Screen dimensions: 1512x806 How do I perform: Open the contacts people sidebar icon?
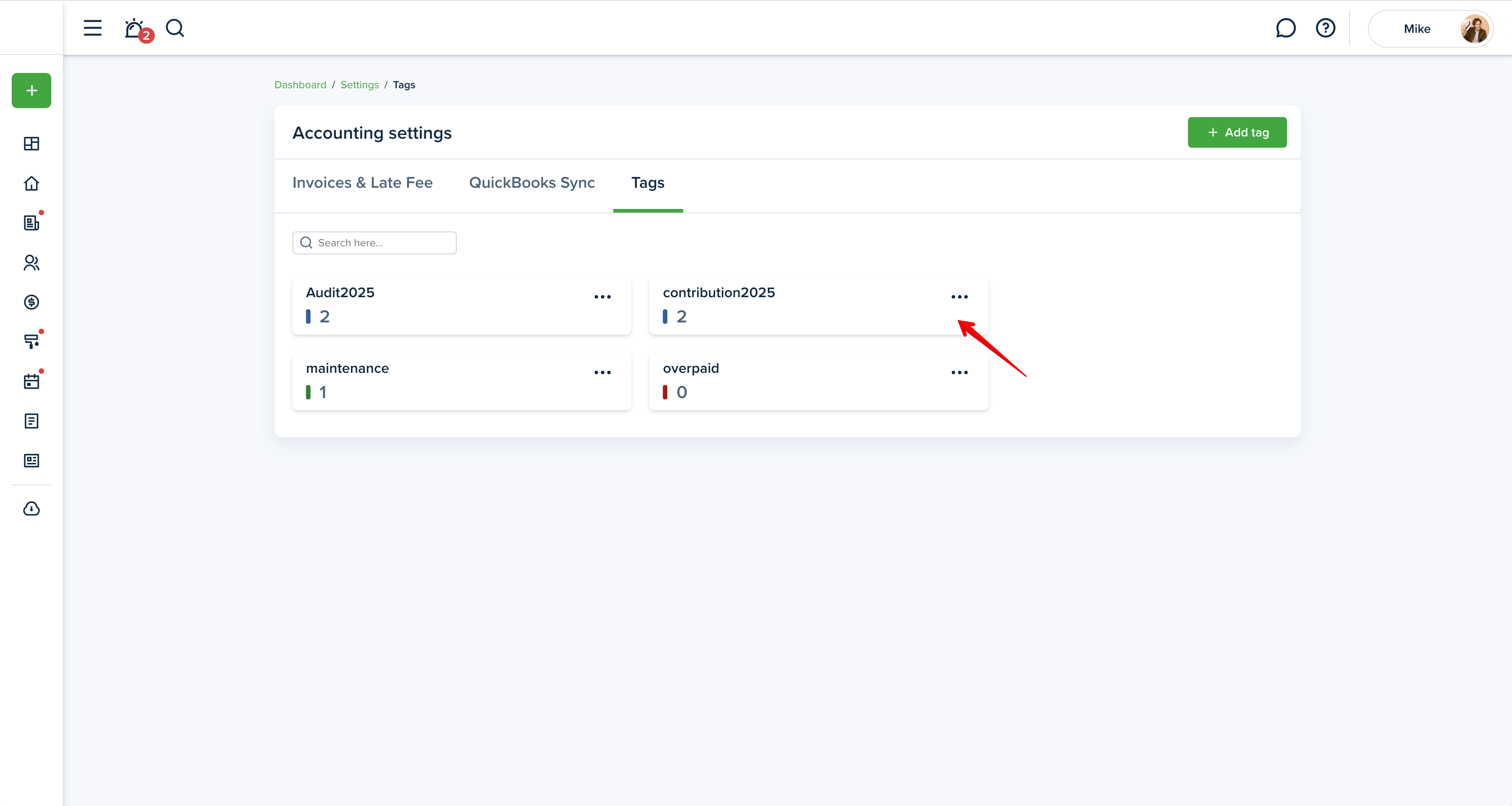pyautogui.click(x=31, y=263)
